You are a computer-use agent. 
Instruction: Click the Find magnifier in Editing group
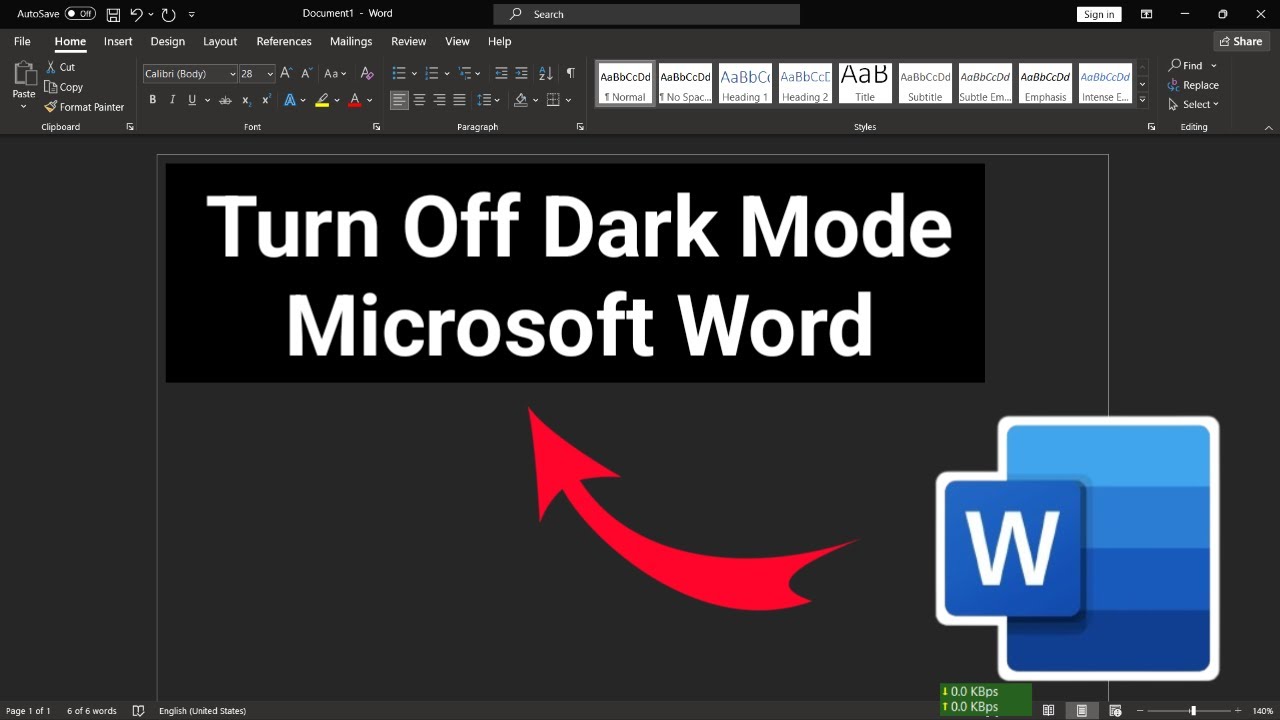click(1176, 65)
